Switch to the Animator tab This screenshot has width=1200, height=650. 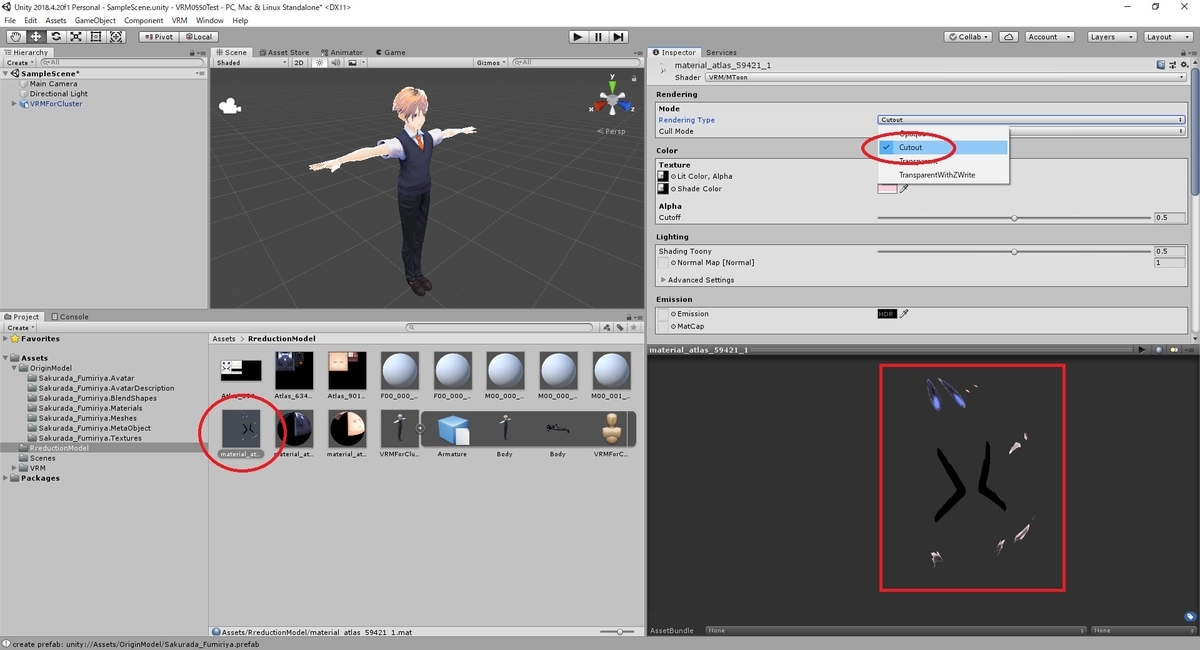coord(343,52)
